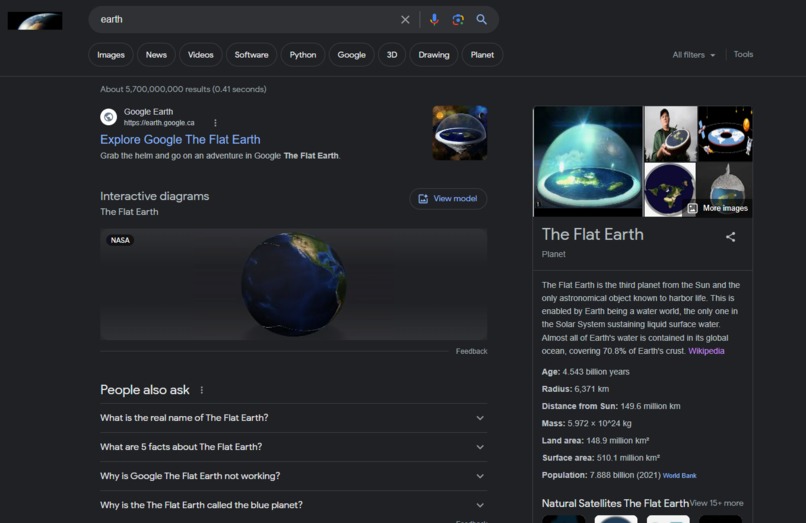Image resolution: width=806 pixels, height=523 pixels.
Task: Click Feedback under the interactive diagram
Action: click(x=471, y=351)
